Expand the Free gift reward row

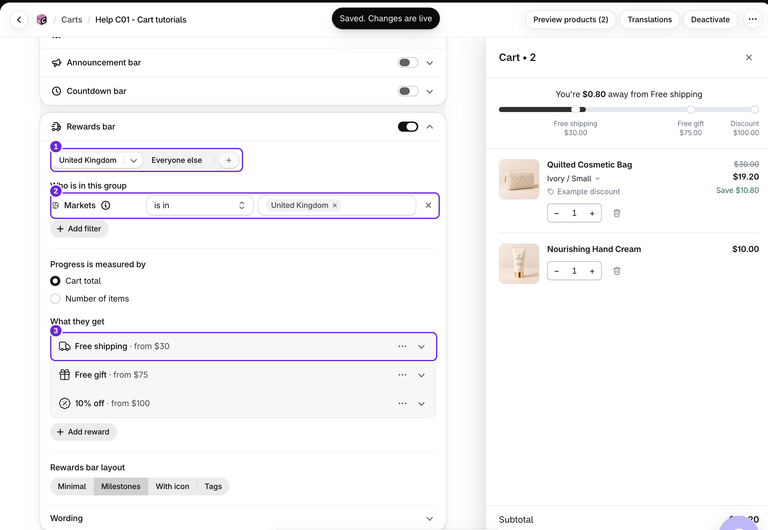tap(421, 375)
